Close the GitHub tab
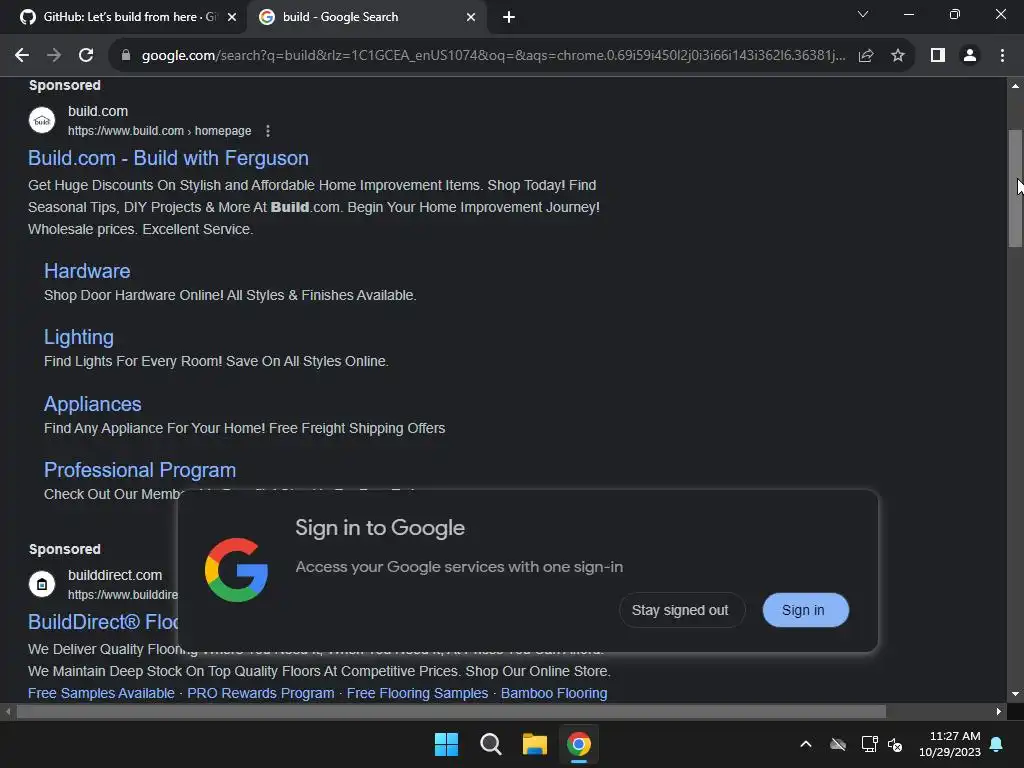This screenshot has width=1024, height=768. (232, 17)
